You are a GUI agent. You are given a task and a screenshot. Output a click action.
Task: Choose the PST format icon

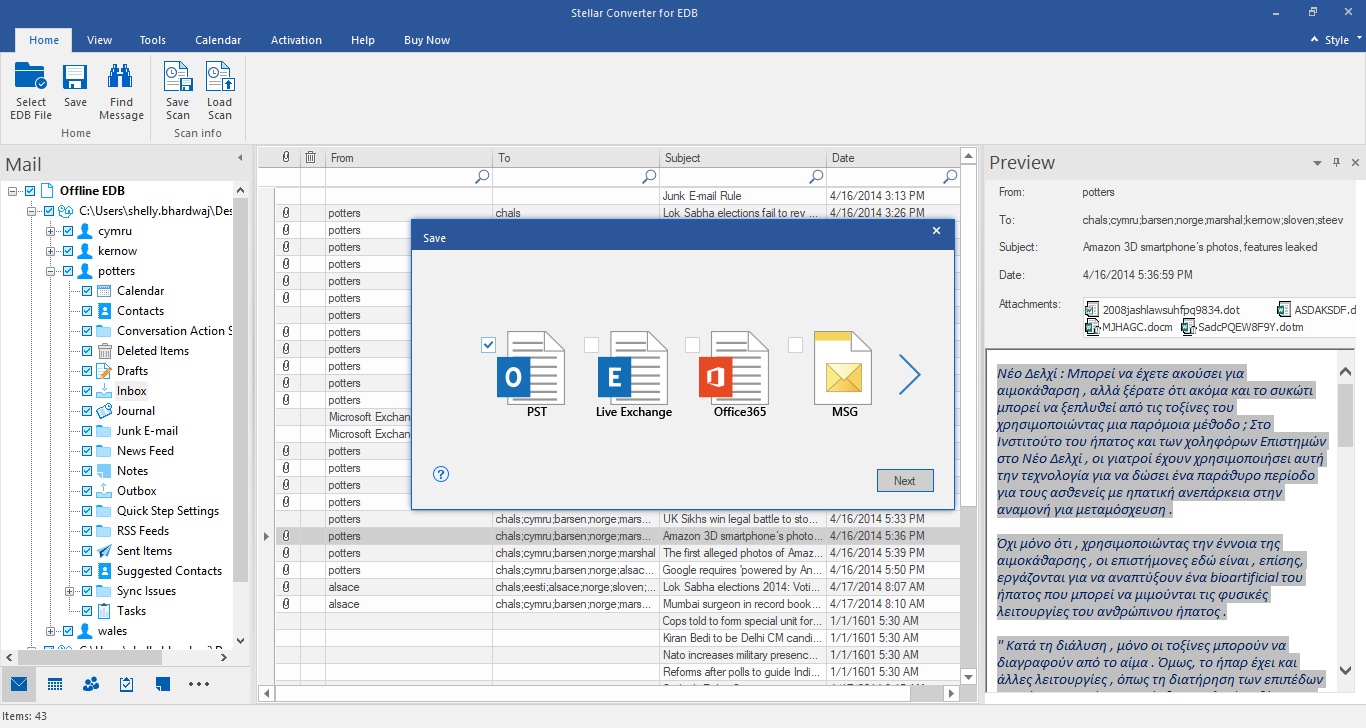531,367
